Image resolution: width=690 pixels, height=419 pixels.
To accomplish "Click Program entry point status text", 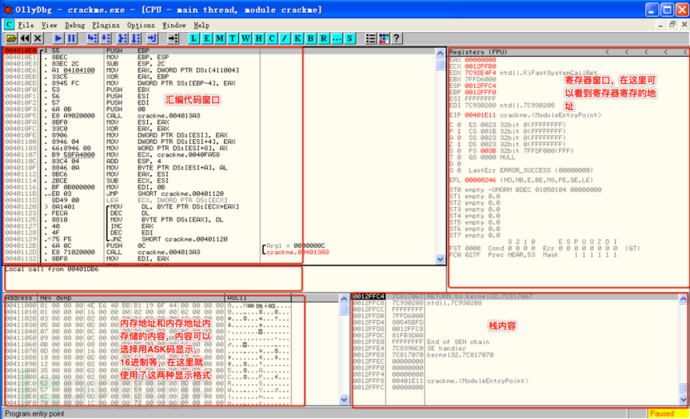I will coord(35,414).
